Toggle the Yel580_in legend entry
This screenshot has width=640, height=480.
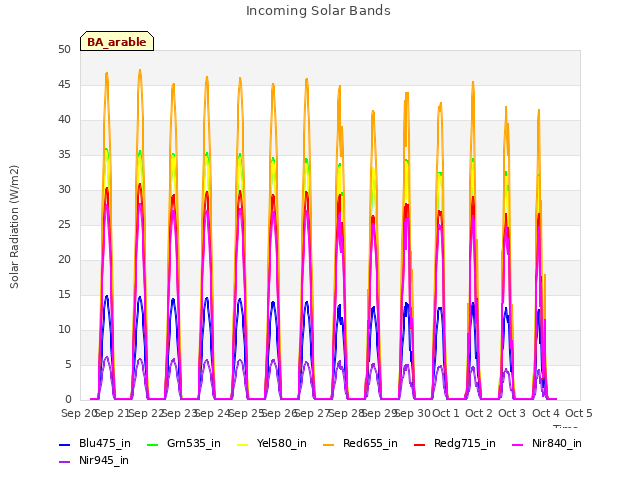[272, 443]
